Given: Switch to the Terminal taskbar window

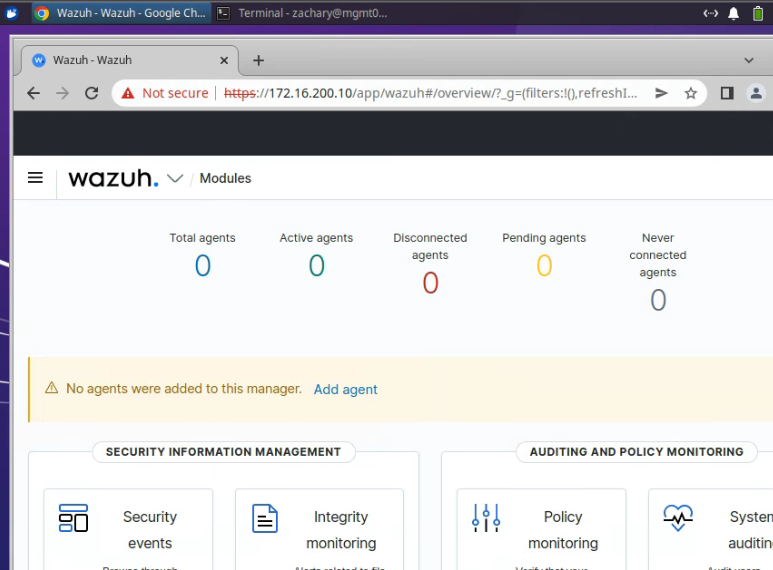Looking at the screenshot, I should pos(303,13).
